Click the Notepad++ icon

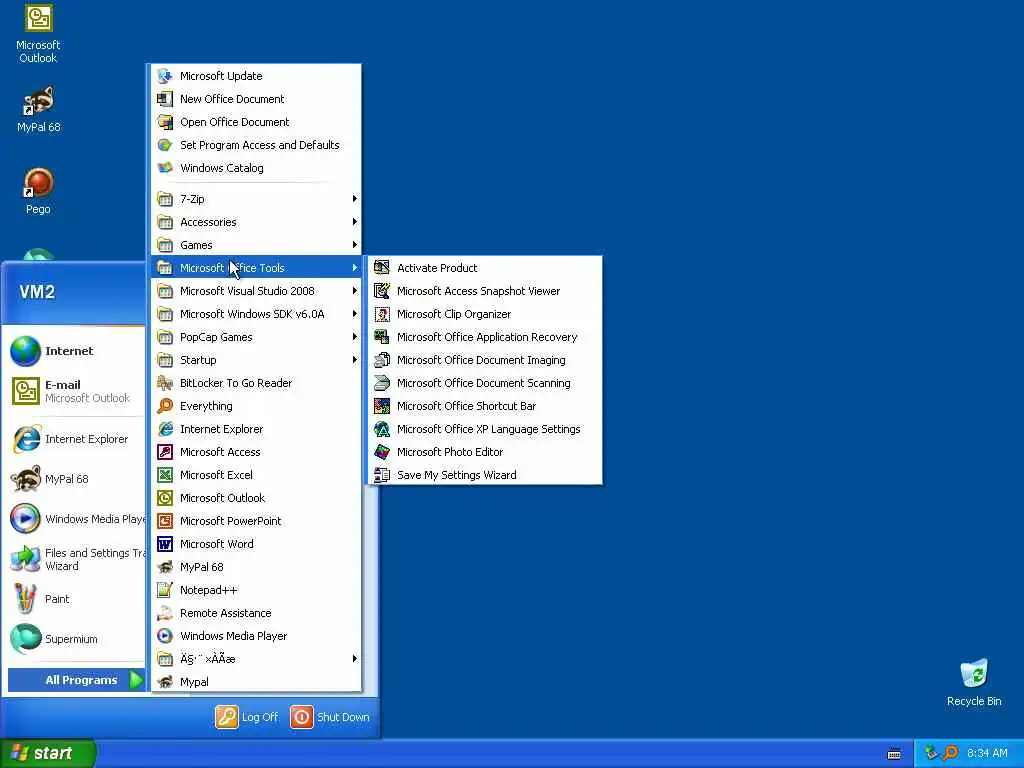pyautogui.click(x=165, y=590)
